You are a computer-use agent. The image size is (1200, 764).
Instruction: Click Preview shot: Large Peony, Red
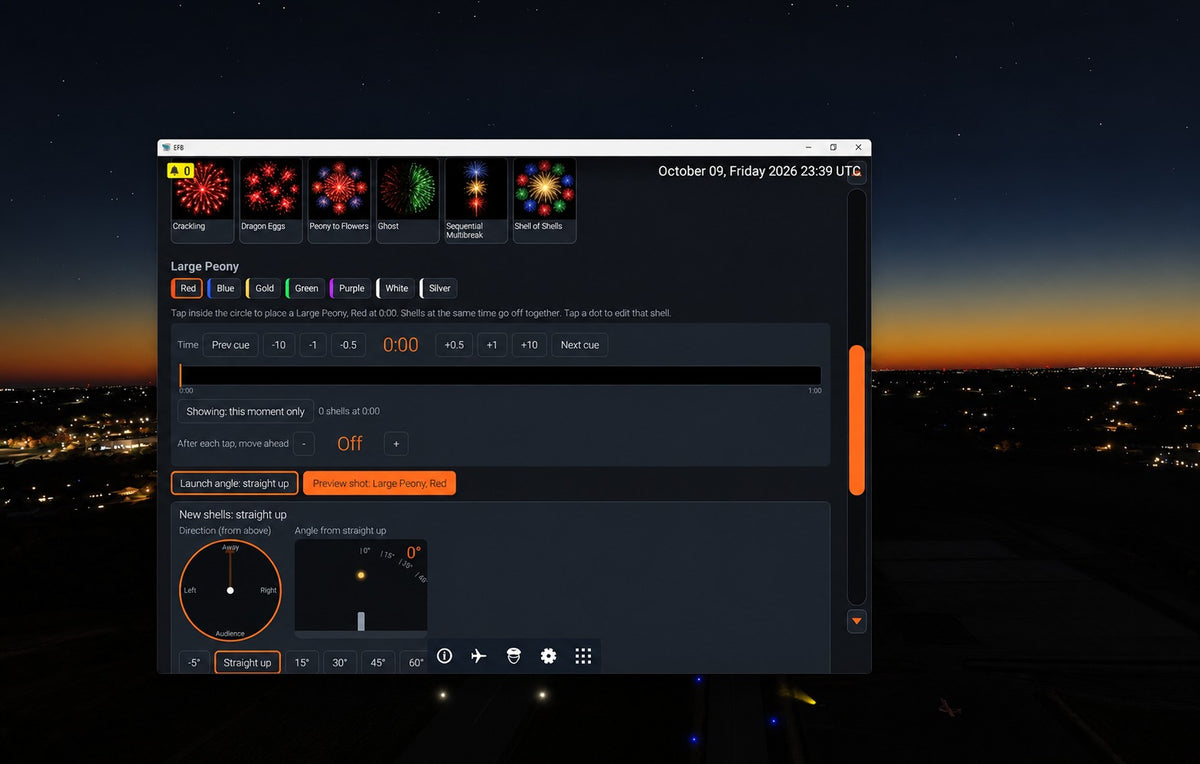tap(380, 483)
